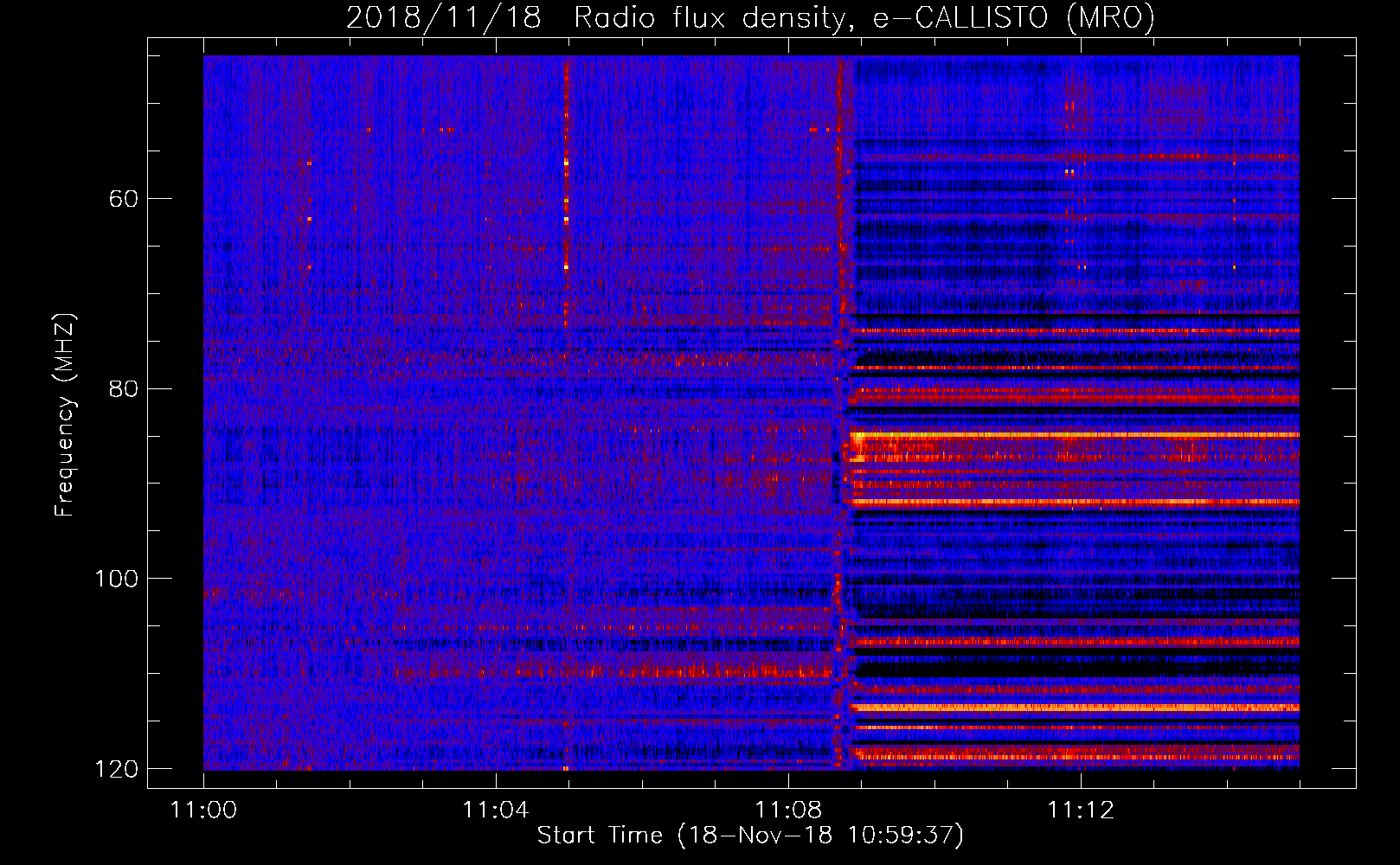Click the 'Frequency (MHZ)' axis label
The height and width of the screenshot is (865, 1400).
[65, 415]
